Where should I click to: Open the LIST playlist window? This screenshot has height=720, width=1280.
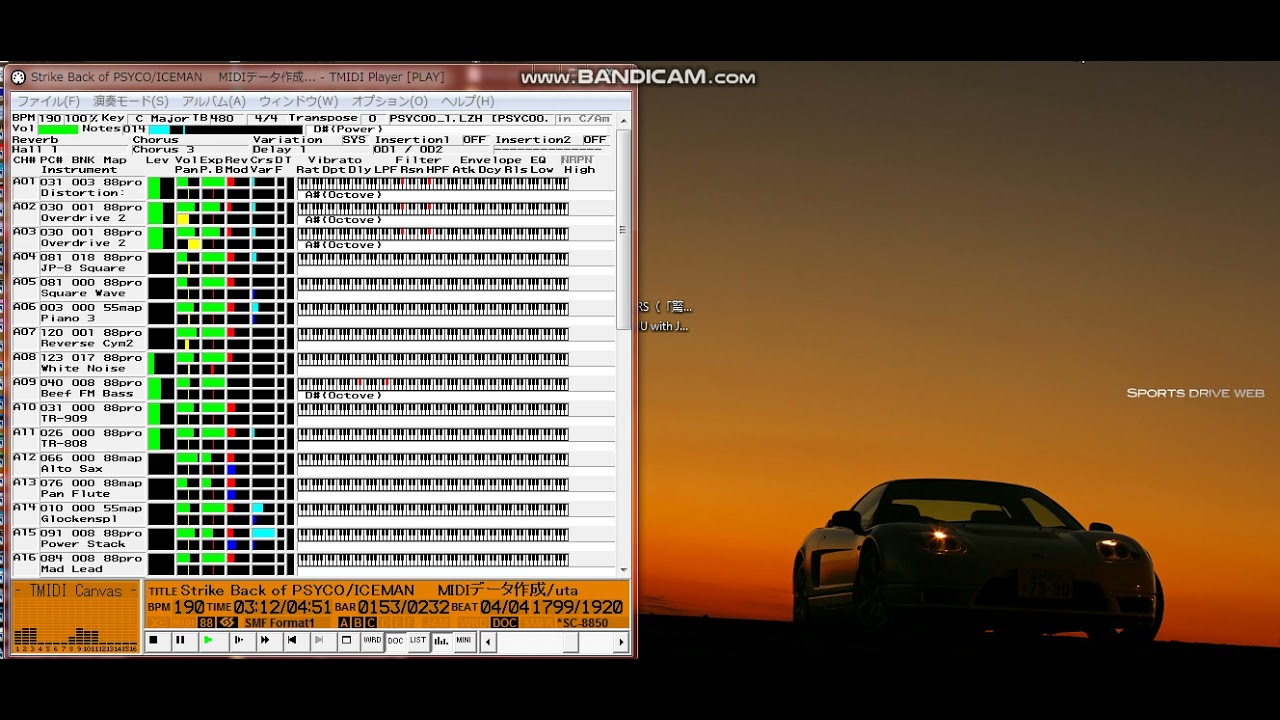click(418, 640)
